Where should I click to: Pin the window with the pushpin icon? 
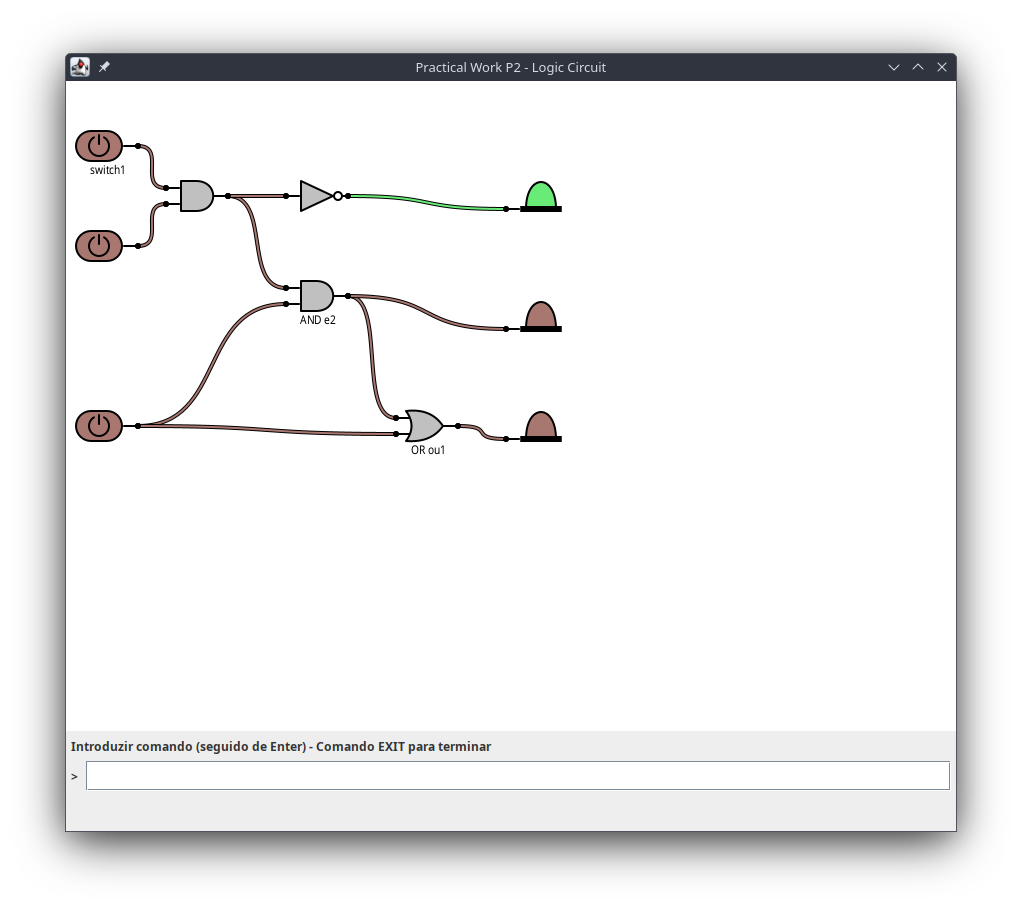click(104, 67)
